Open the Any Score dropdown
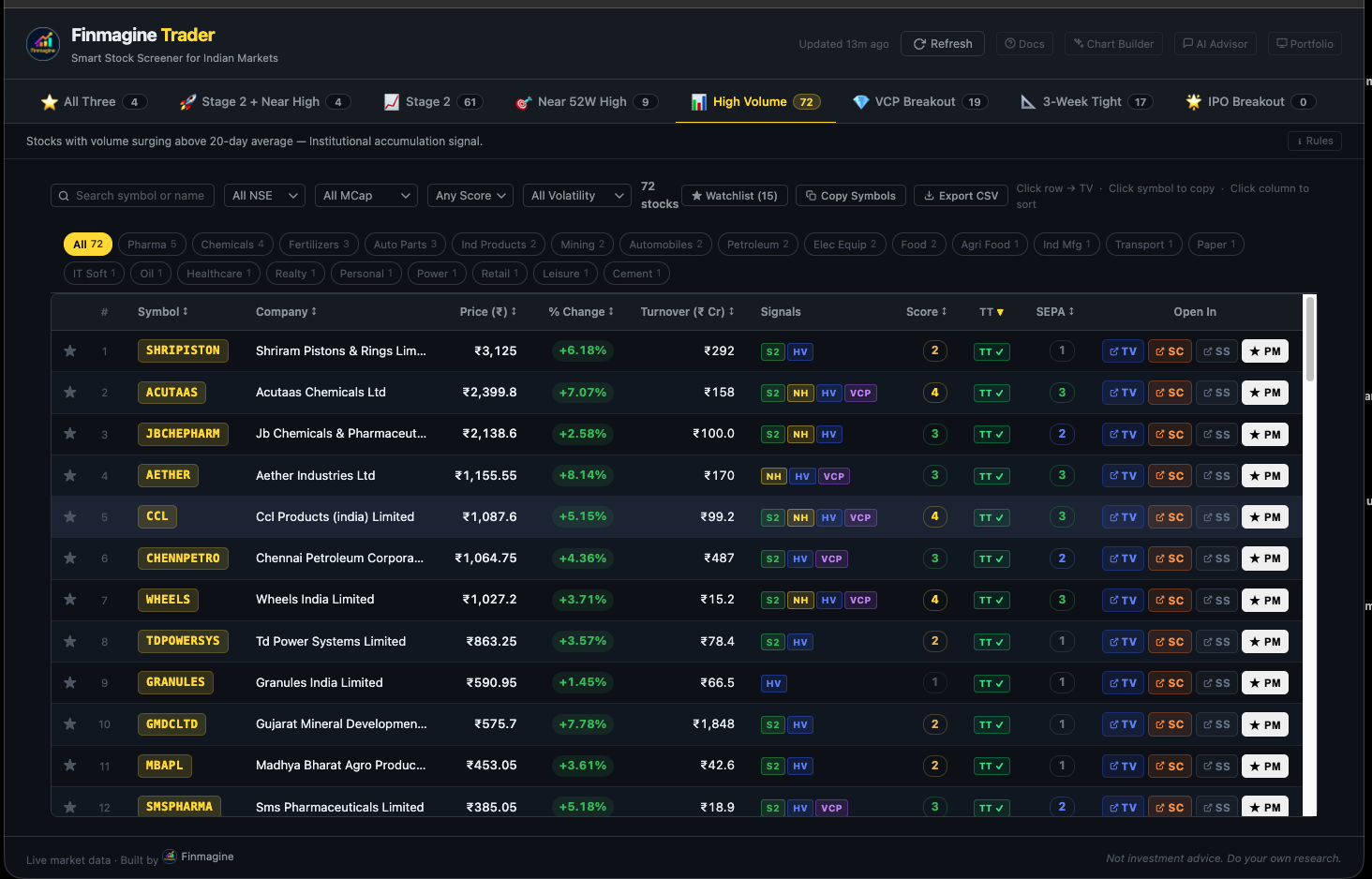 click(470, 195)
